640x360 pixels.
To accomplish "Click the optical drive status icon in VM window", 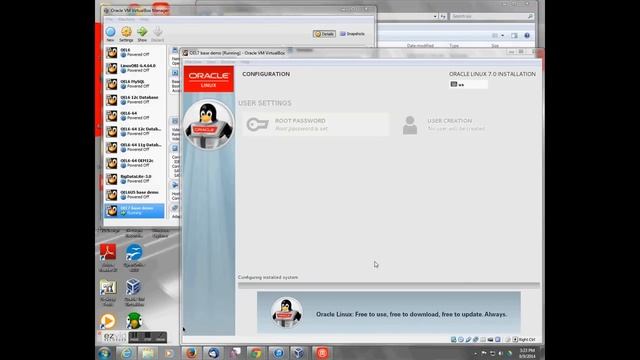I will (x=461, y=339).
